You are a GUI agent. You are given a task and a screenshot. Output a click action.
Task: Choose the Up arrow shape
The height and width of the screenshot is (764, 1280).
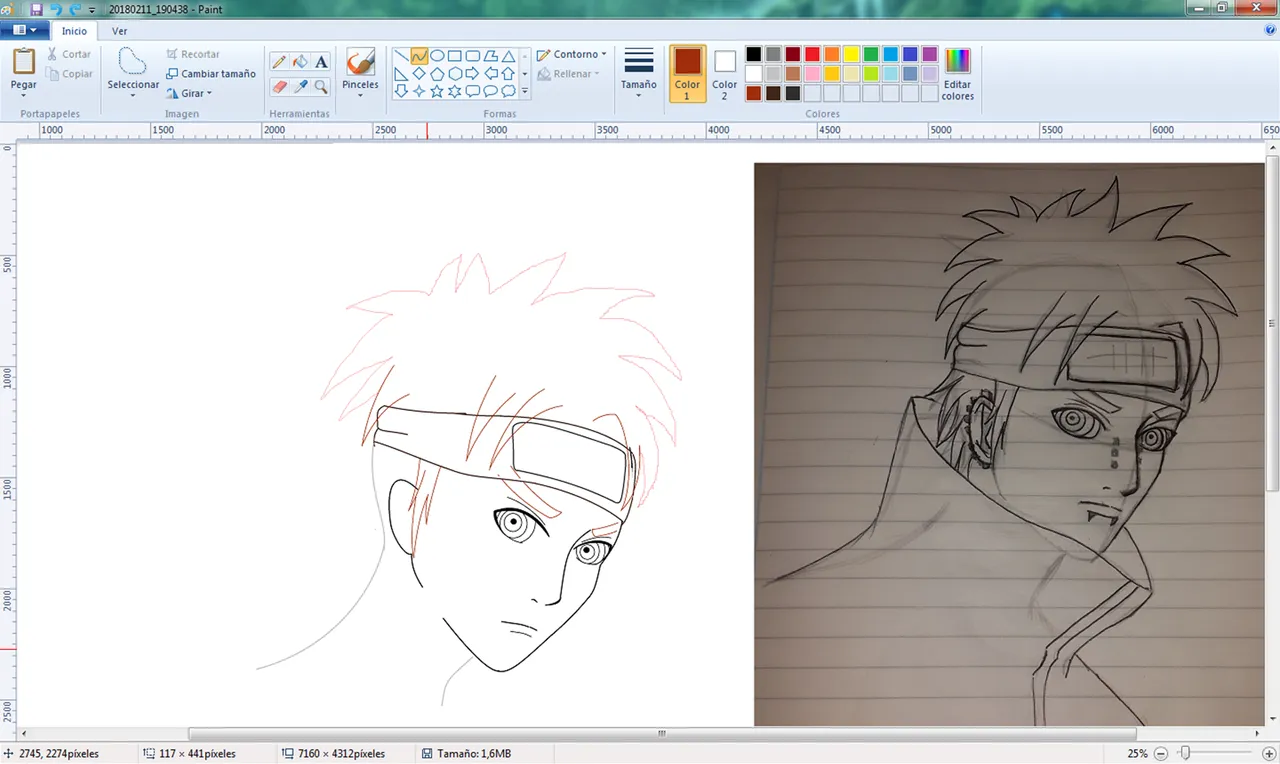pos(509,74)
